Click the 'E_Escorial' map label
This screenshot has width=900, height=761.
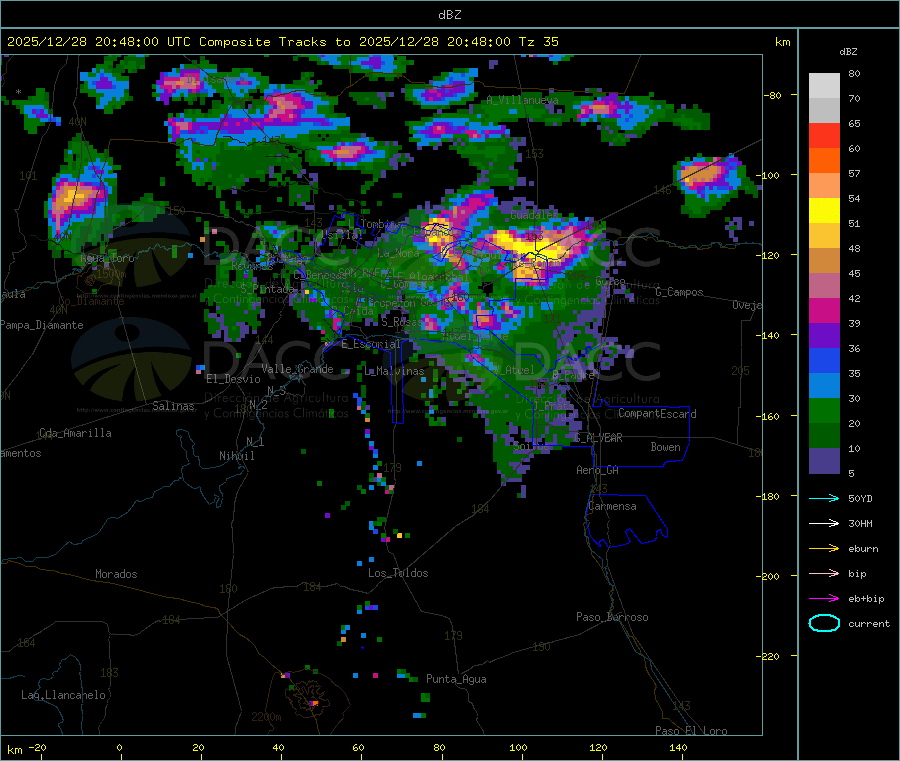(371, 344)
